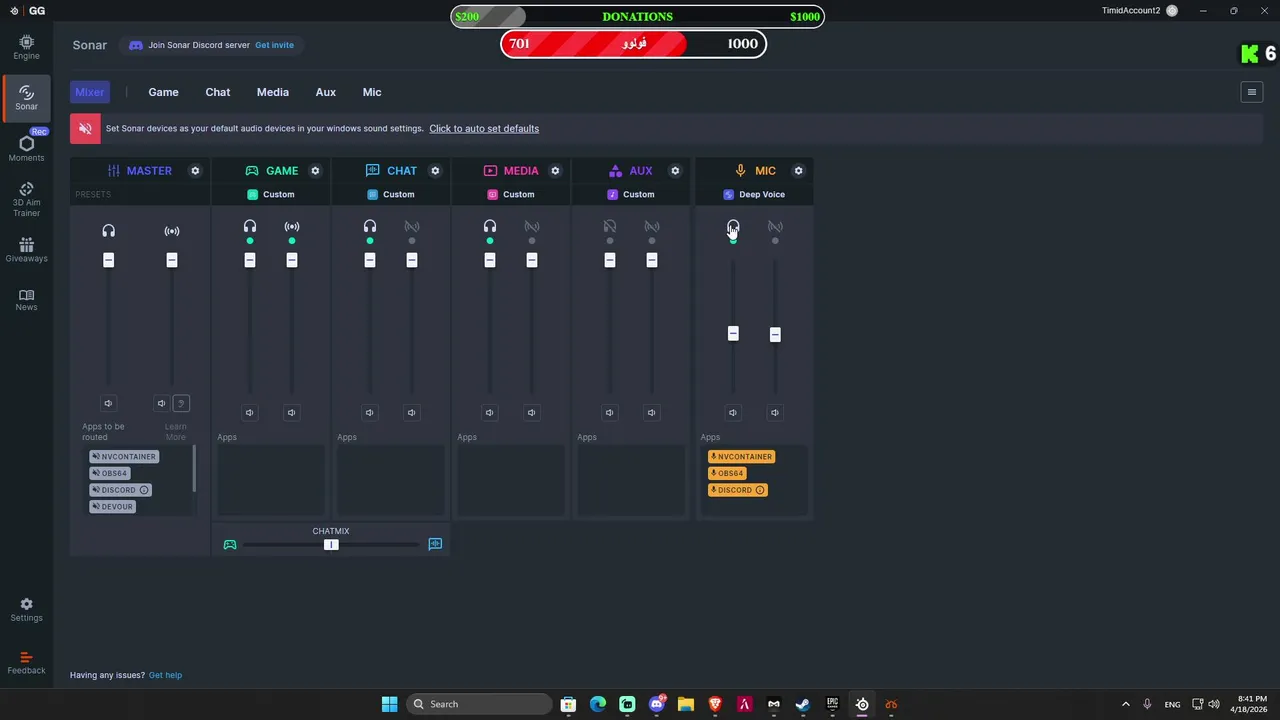Click the Get invite Discord link
The width and height of the screenshot is (1280, 720).
[274, 45]
